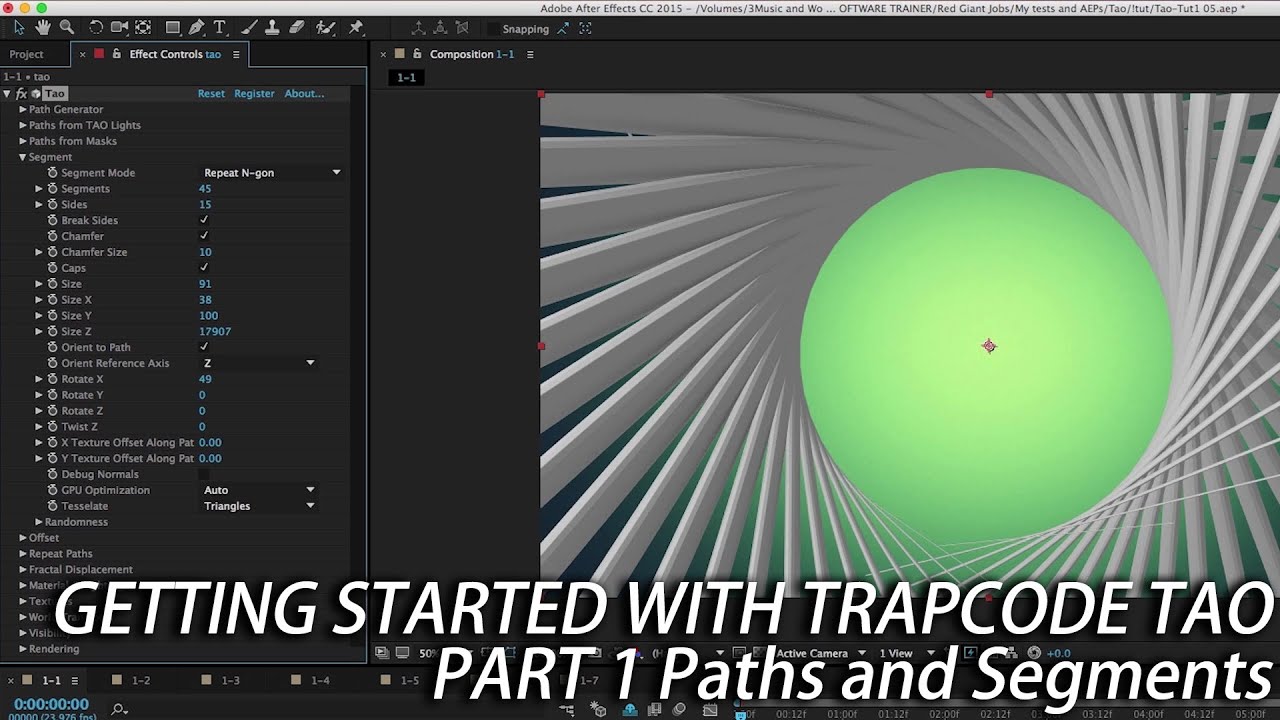Switch to Local Axis mode

coord(417,28)
